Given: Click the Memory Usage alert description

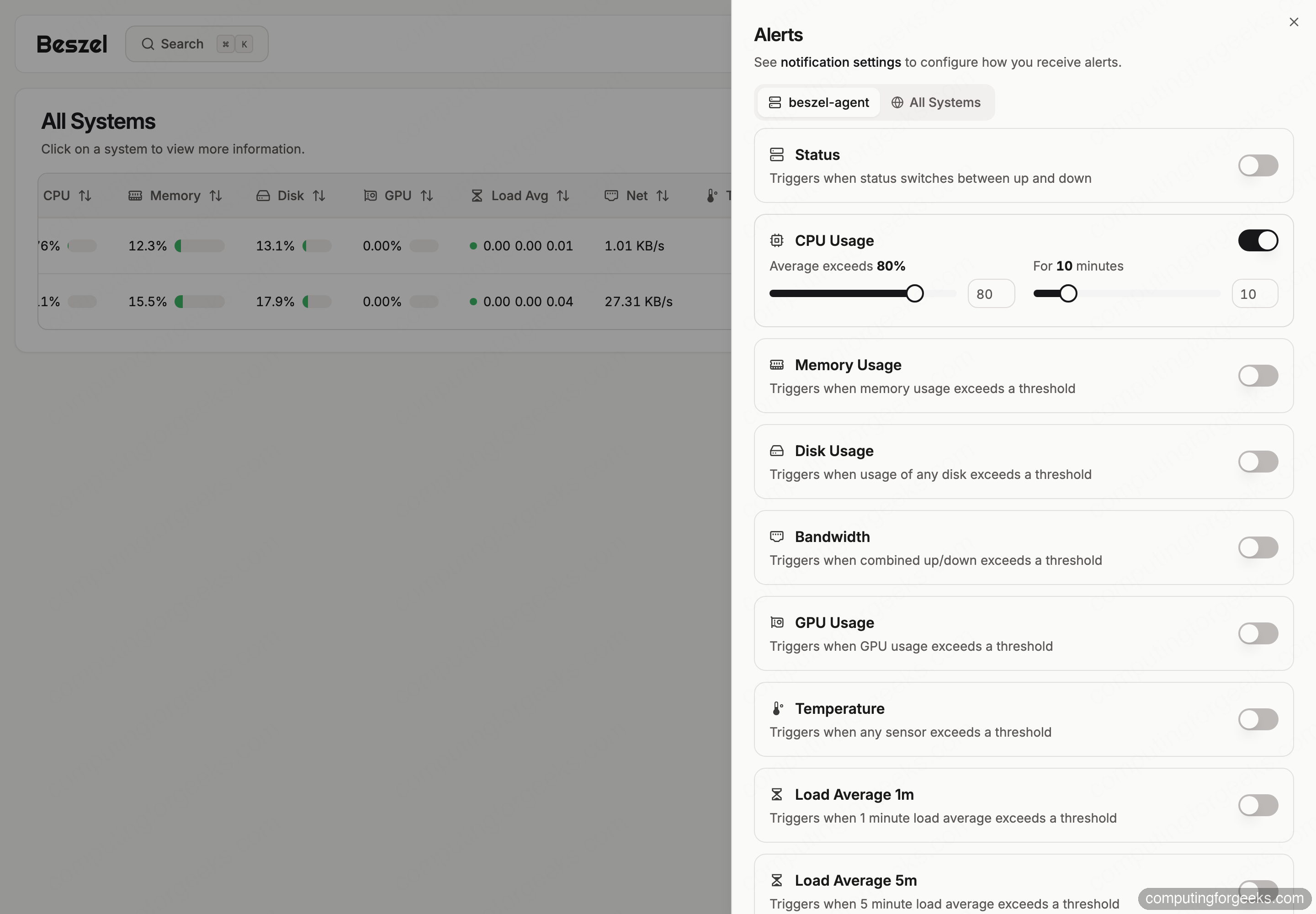Looking at the screenshot, I should pos(922,389).
